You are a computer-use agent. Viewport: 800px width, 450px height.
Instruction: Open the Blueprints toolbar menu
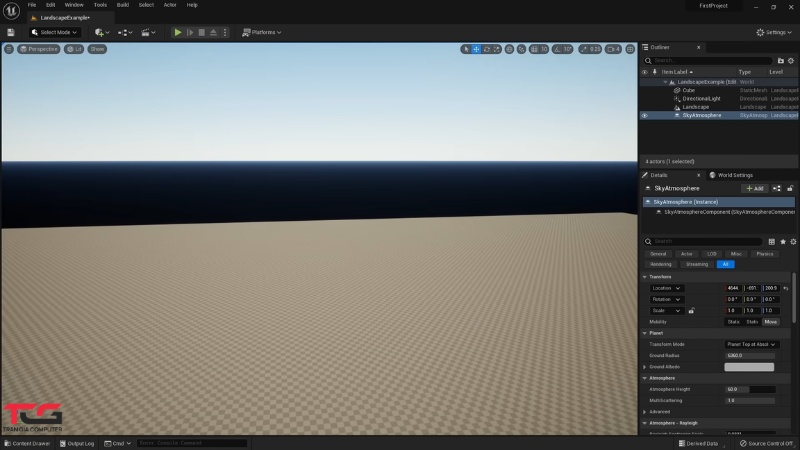pos(125,32)
